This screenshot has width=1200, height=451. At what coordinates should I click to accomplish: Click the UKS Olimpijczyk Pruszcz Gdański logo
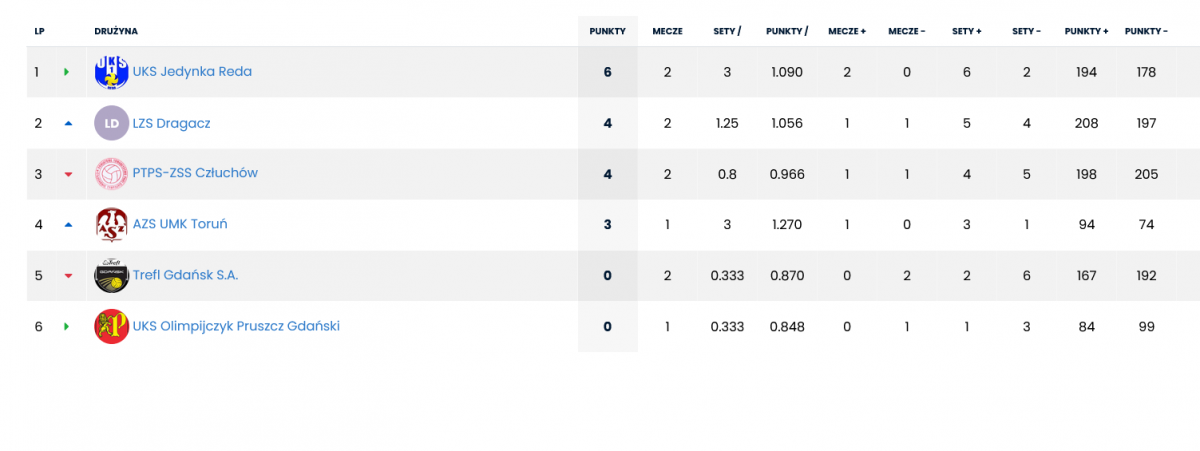[x=111, y=326]
